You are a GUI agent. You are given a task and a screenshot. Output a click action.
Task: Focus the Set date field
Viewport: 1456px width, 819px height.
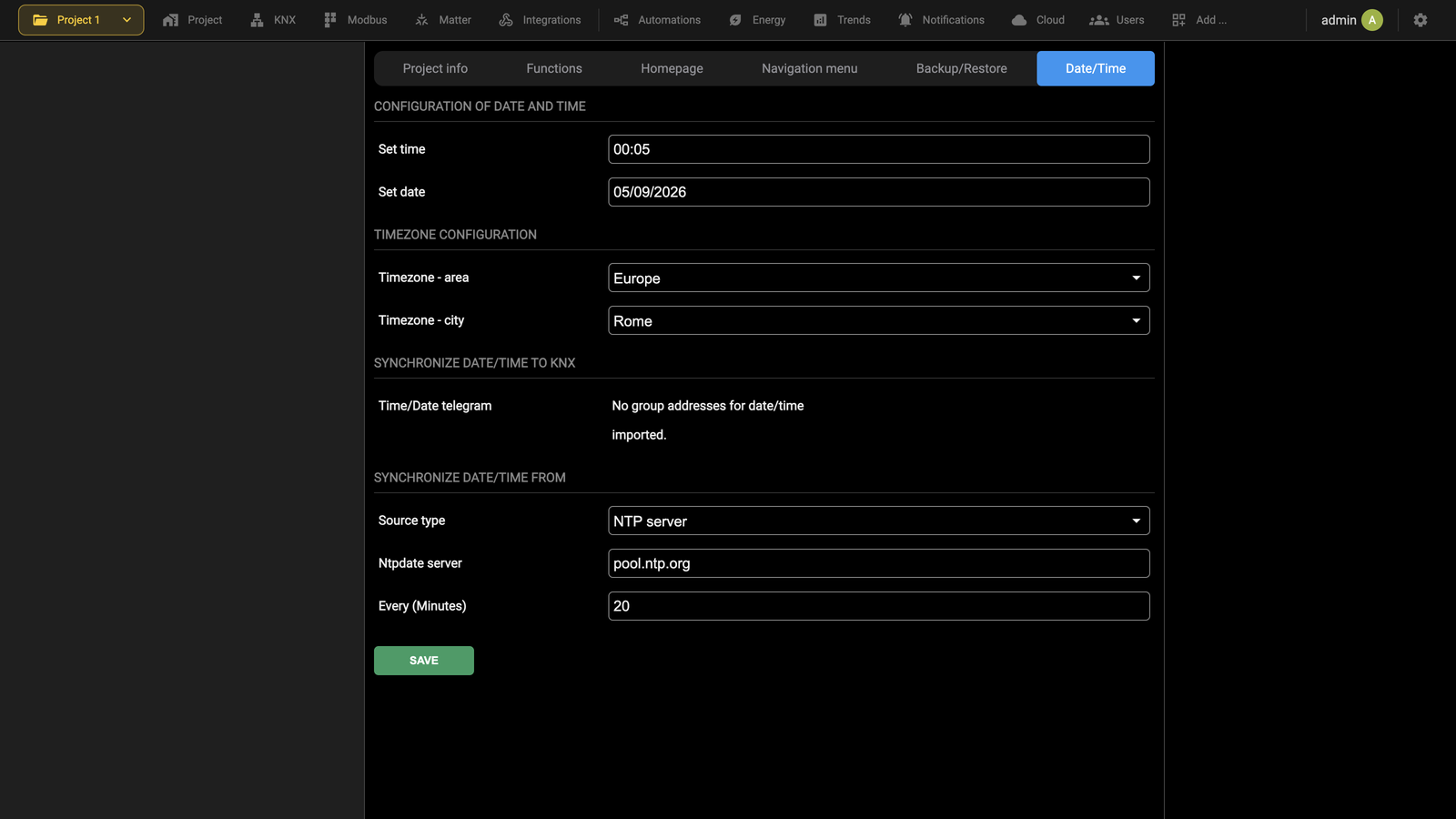(x=878, y=192)
